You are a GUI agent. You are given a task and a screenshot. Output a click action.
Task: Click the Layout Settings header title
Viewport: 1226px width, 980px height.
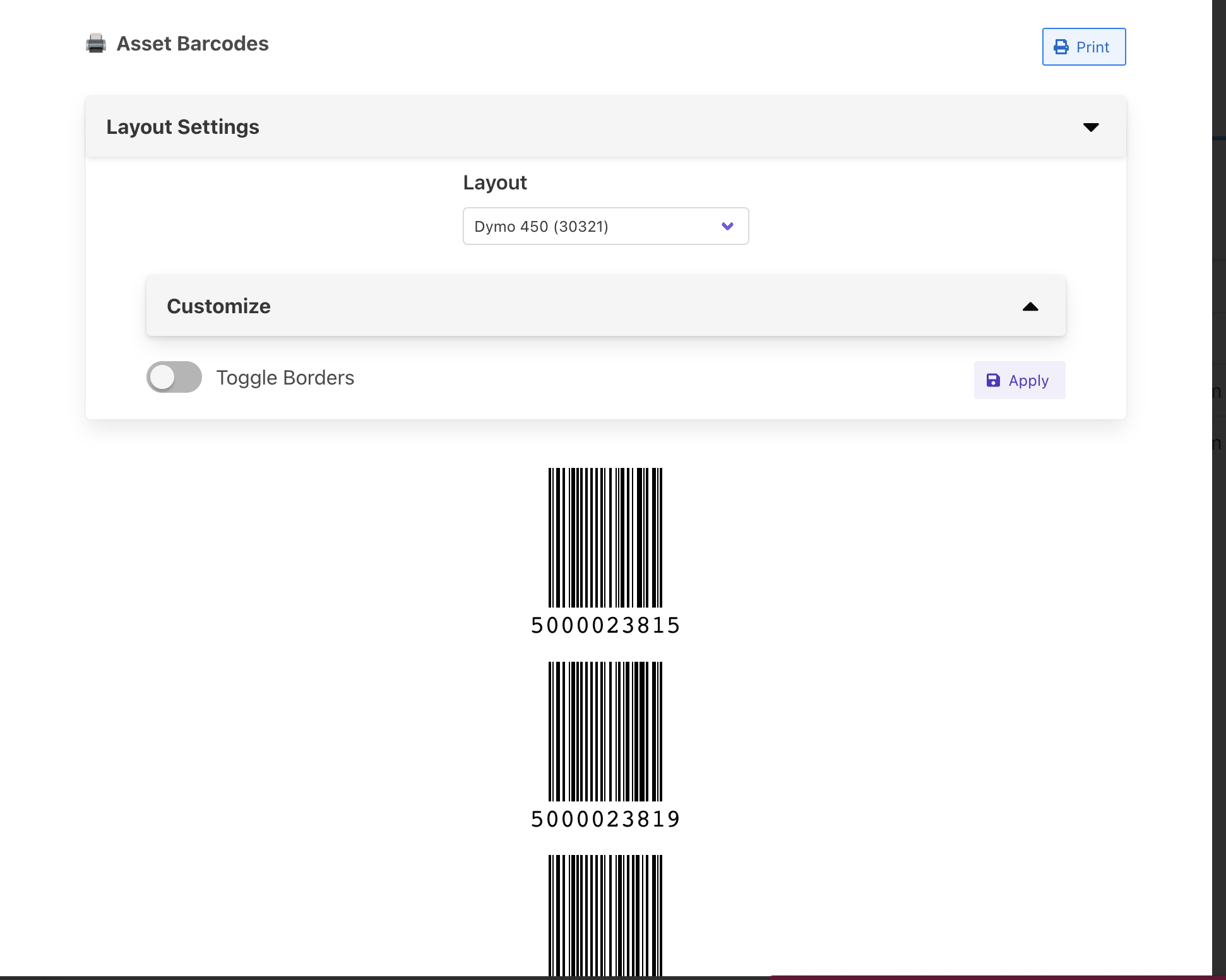[182, 127]
